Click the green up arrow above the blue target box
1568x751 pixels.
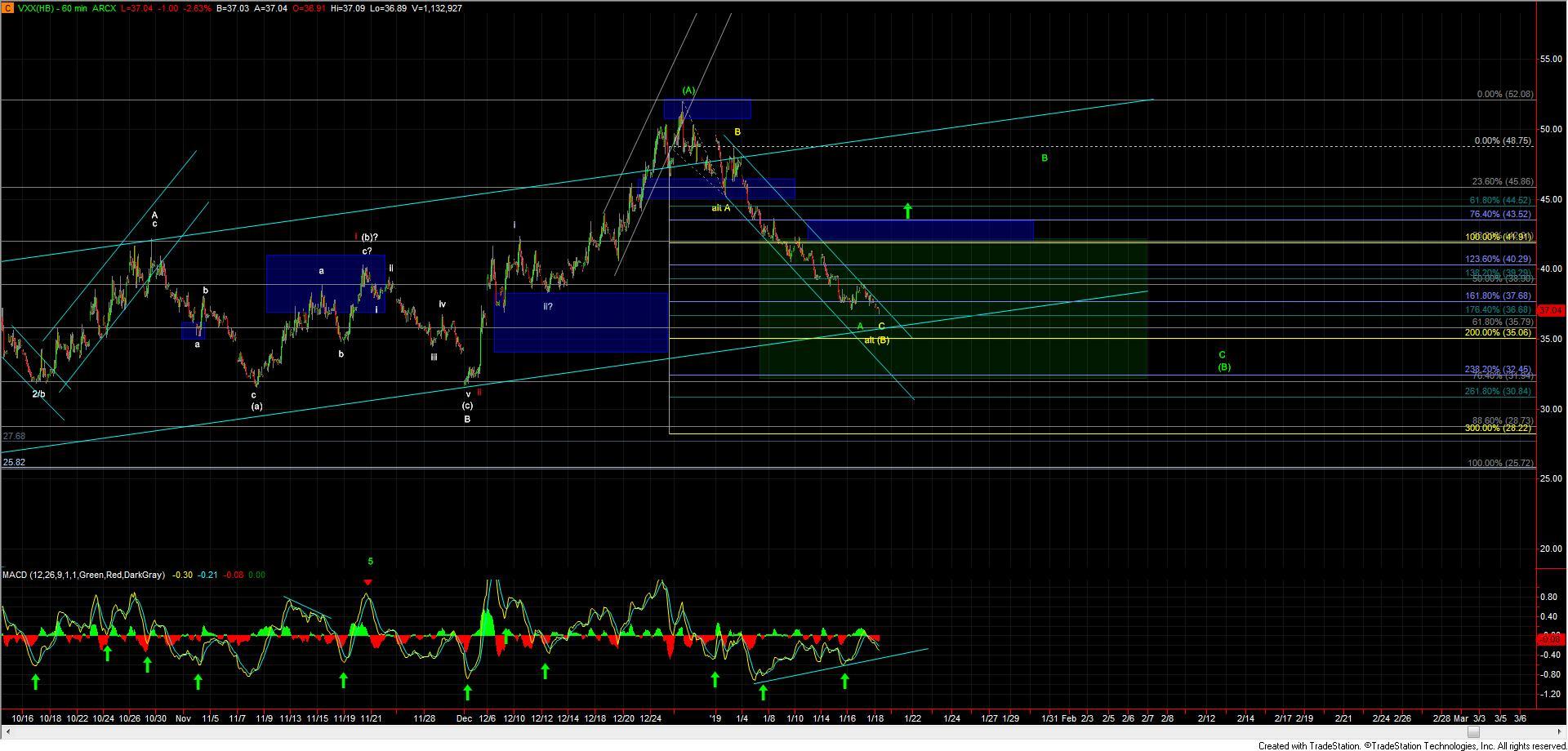(x=907, y=211)
